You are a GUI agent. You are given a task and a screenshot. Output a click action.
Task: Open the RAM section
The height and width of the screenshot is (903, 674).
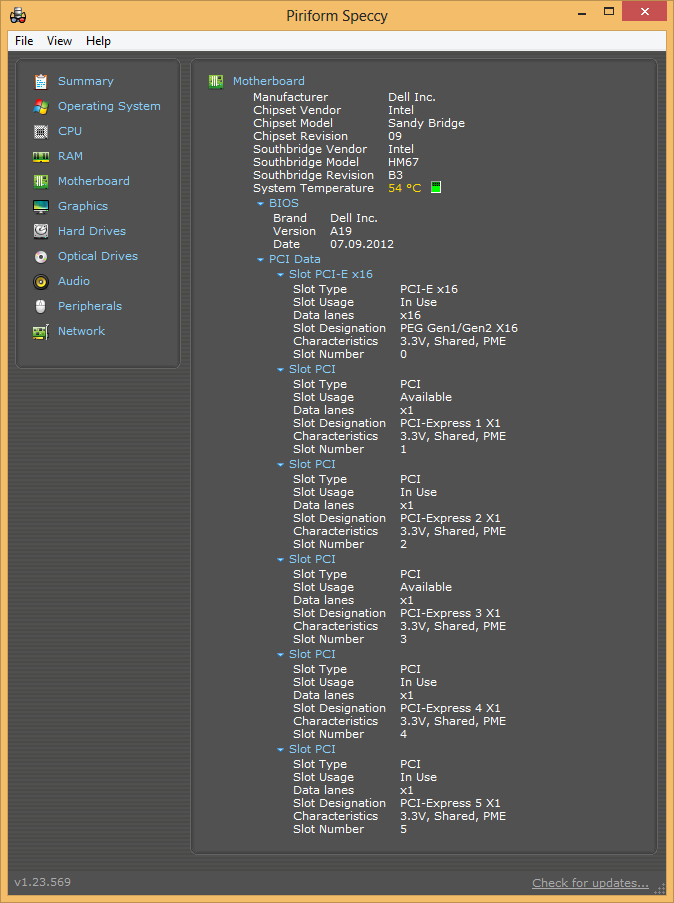point(70,156)
